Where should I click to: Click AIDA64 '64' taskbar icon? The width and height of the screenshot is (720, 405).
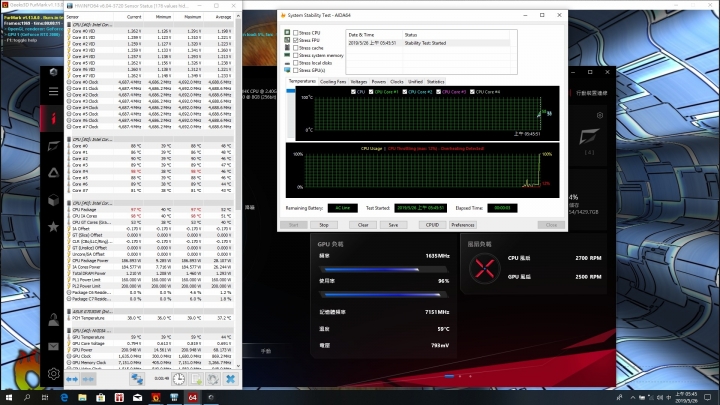pos(192,398)
